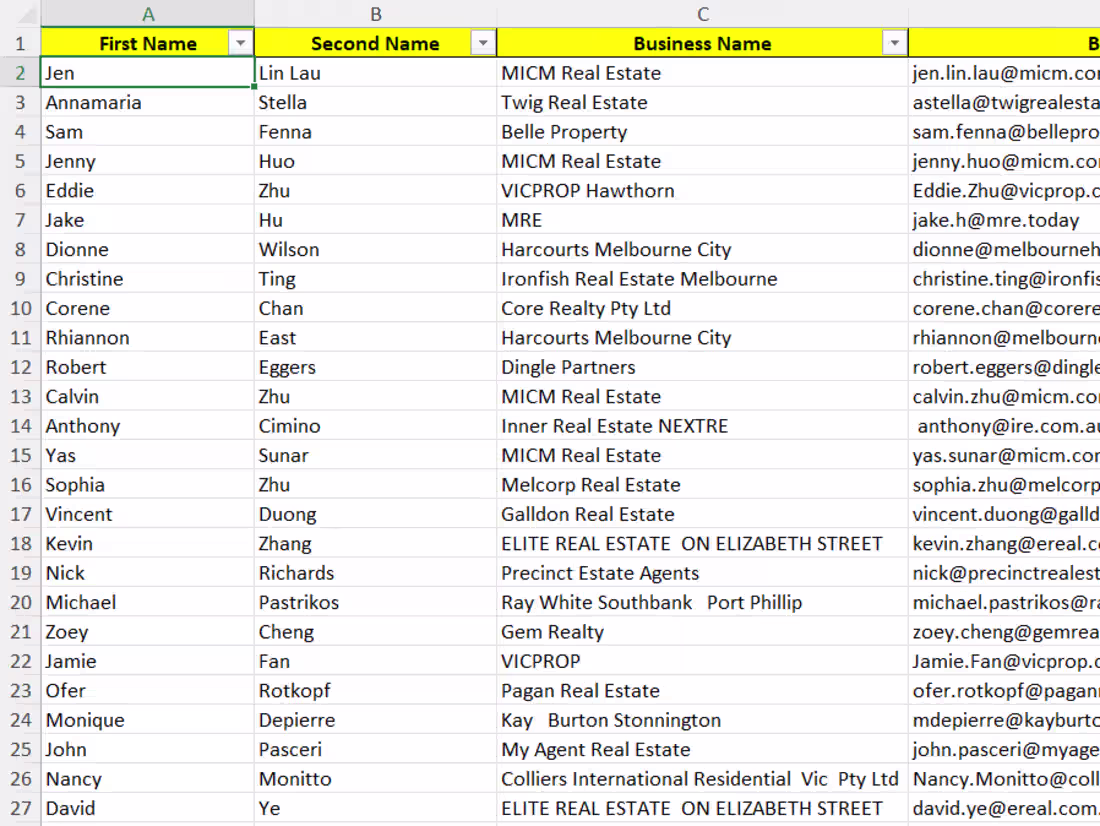The width and height of the screenshot is (1100, 826).
Task: Select the cell containing Eggers
Action: click(375, 368)
